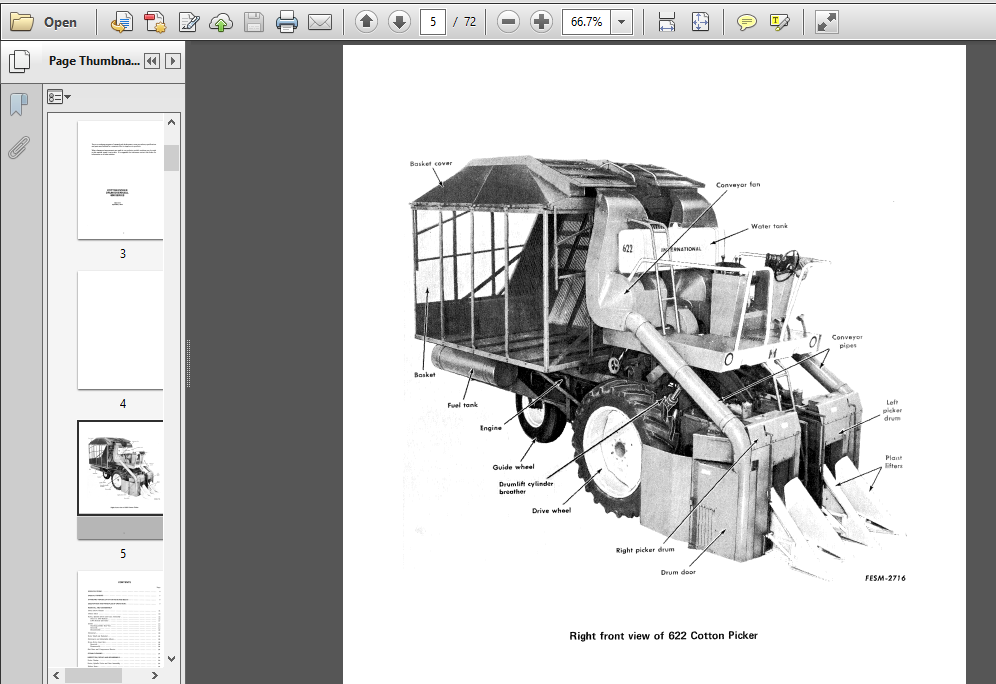996x684 pixels.
Task: Click the 'Water tank' label
Action: [769, 226]
